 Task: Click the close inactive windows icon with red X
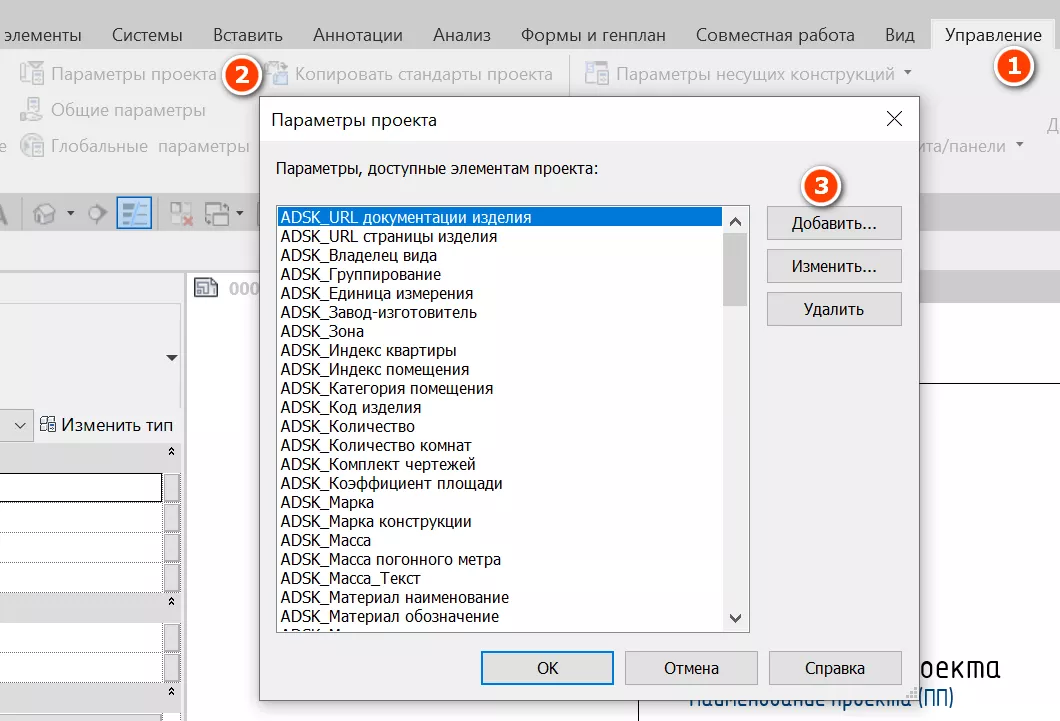coord(181,213)
